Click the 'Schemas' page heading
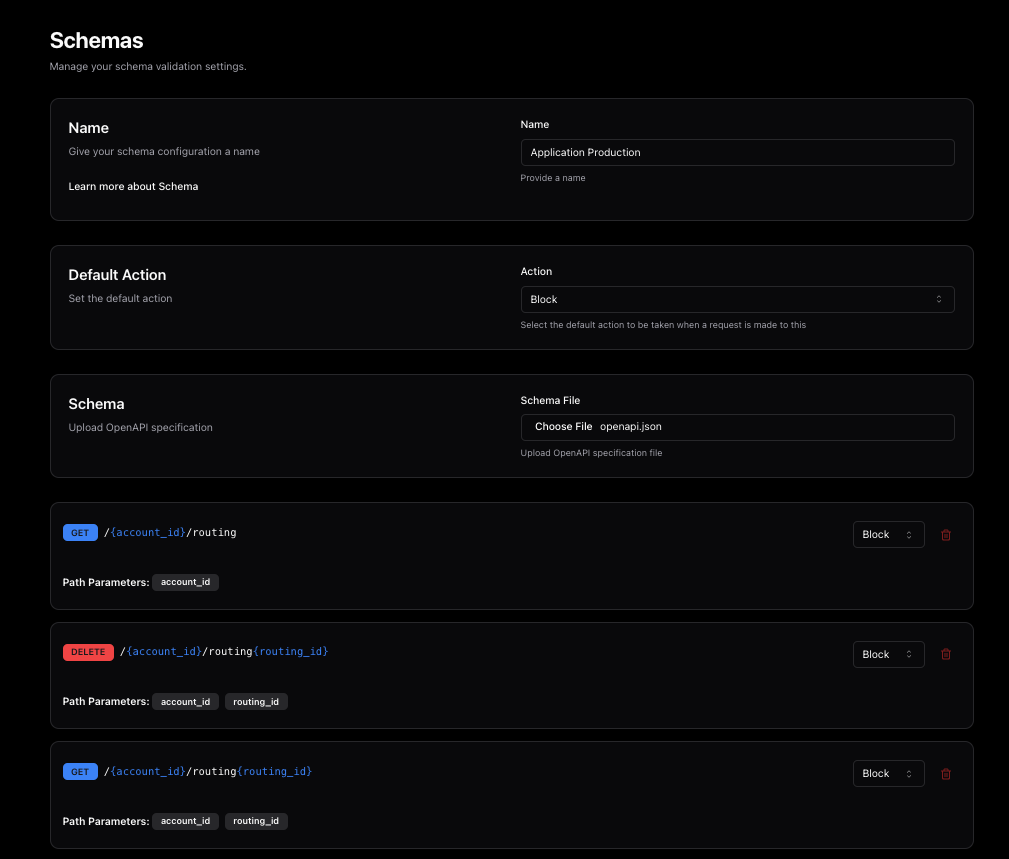This screenshot has width=1009, height=859. click(x=97, y=41)
